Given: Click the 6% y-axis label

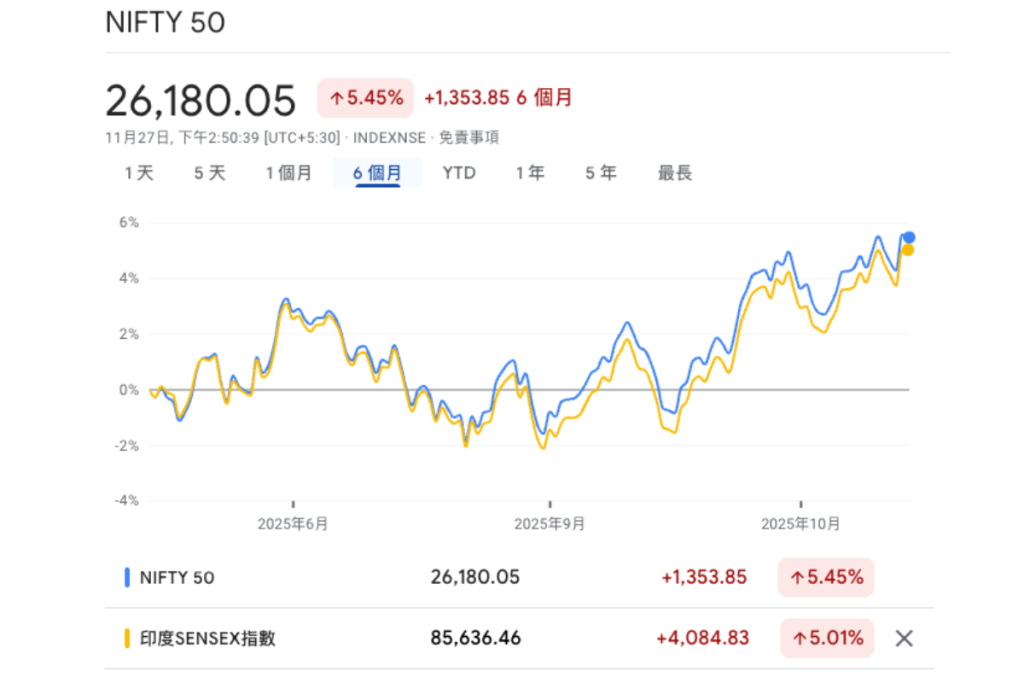Looking at the screenshot, I should point(129,222).
